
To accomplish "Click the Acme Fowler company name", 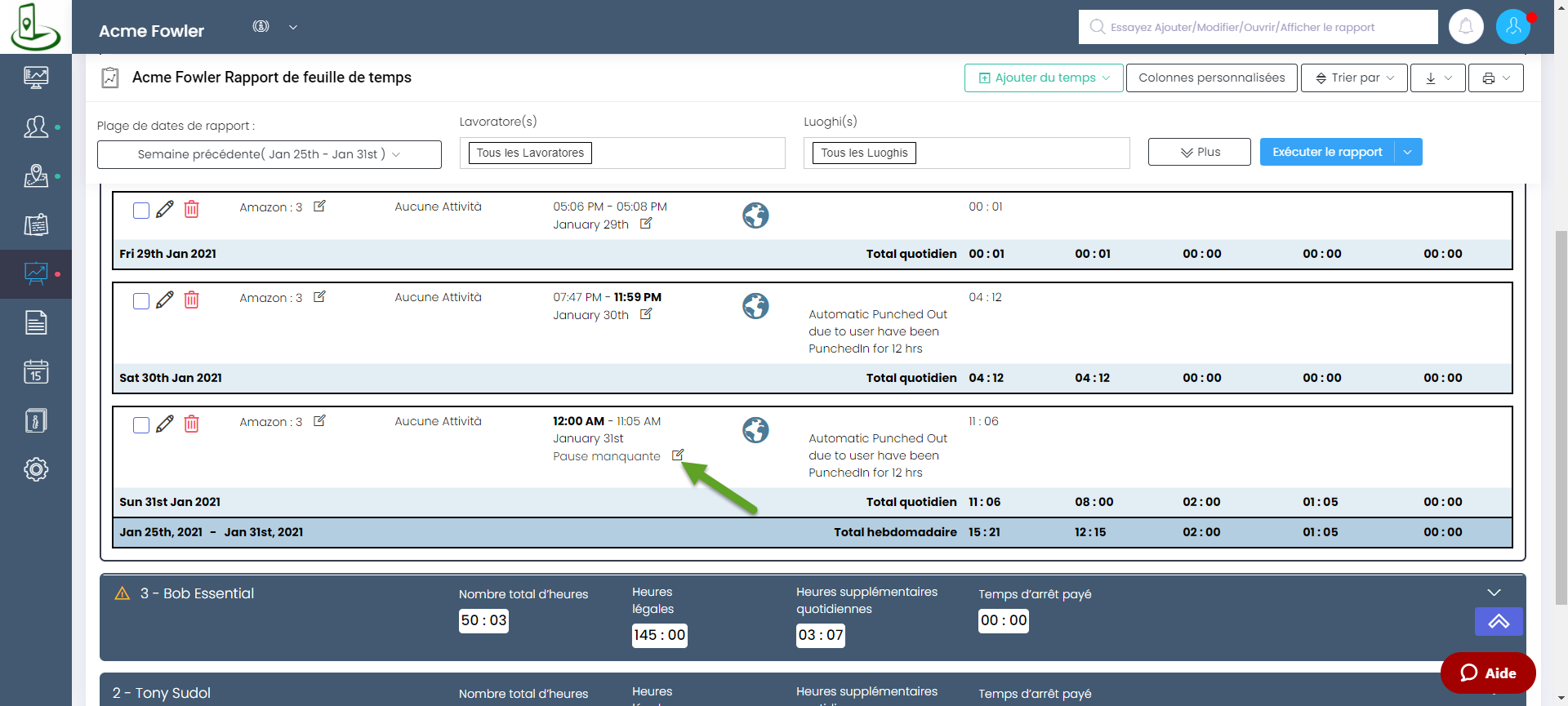I will coord(151,31).
